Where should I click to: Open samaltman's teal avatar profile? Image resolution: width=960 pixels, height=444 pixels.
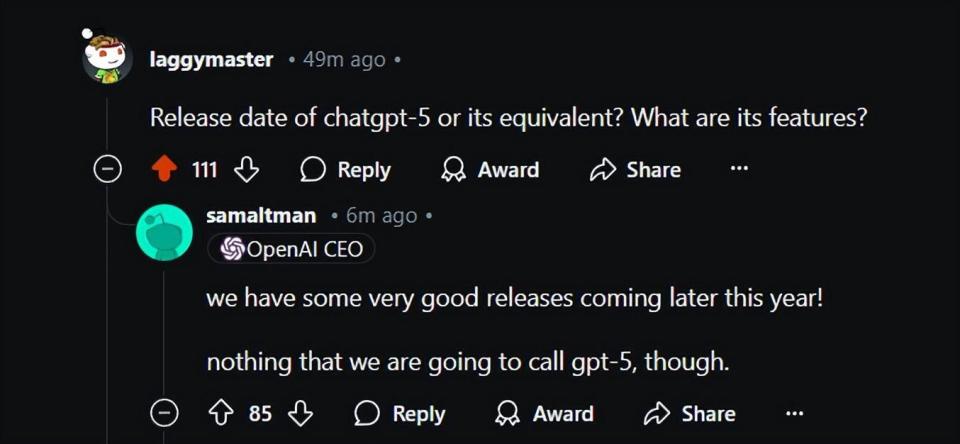point(164,232)
